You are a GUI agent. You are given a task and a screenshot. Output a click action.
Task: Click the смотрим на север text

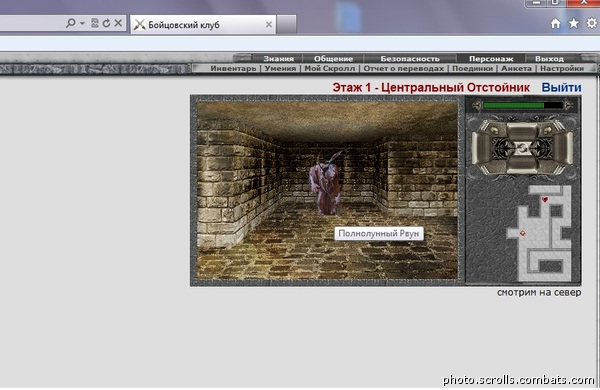coord(539,292)
